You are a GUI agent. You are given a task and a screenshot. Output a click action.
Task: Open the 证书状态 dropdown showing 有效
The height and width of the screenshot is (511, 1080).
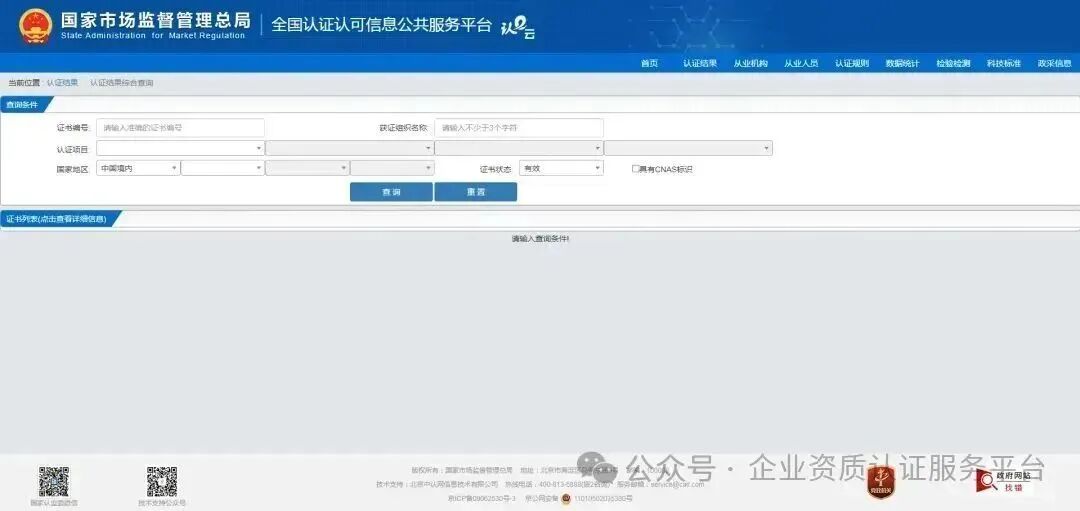pyautogui.click(x=561, y=168)
